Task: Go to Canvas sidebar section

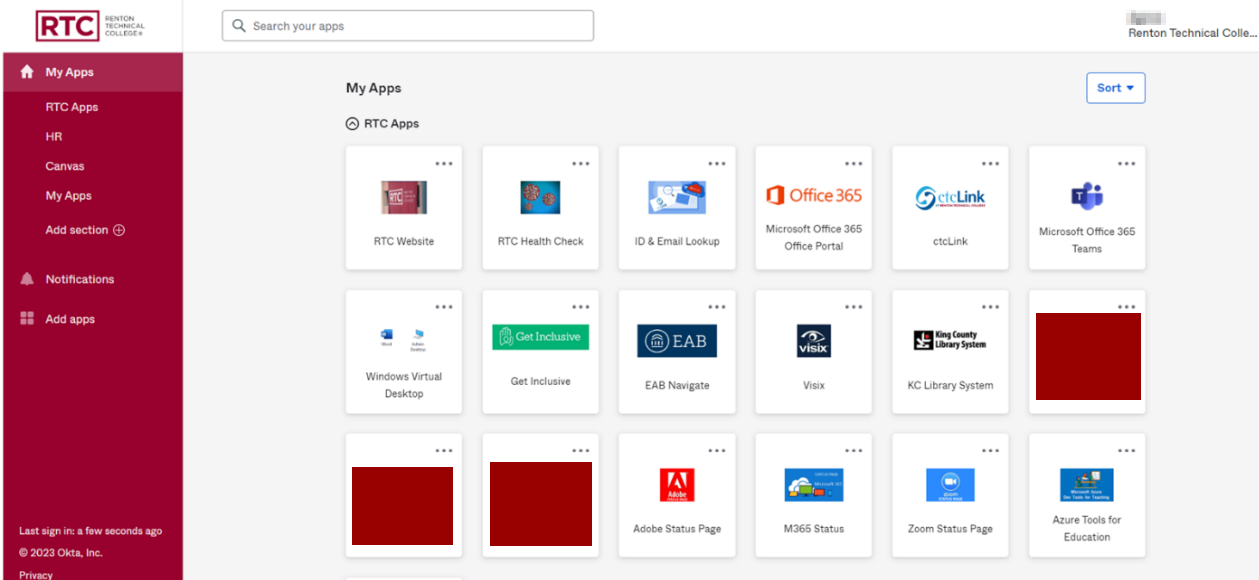Action: 65,166
